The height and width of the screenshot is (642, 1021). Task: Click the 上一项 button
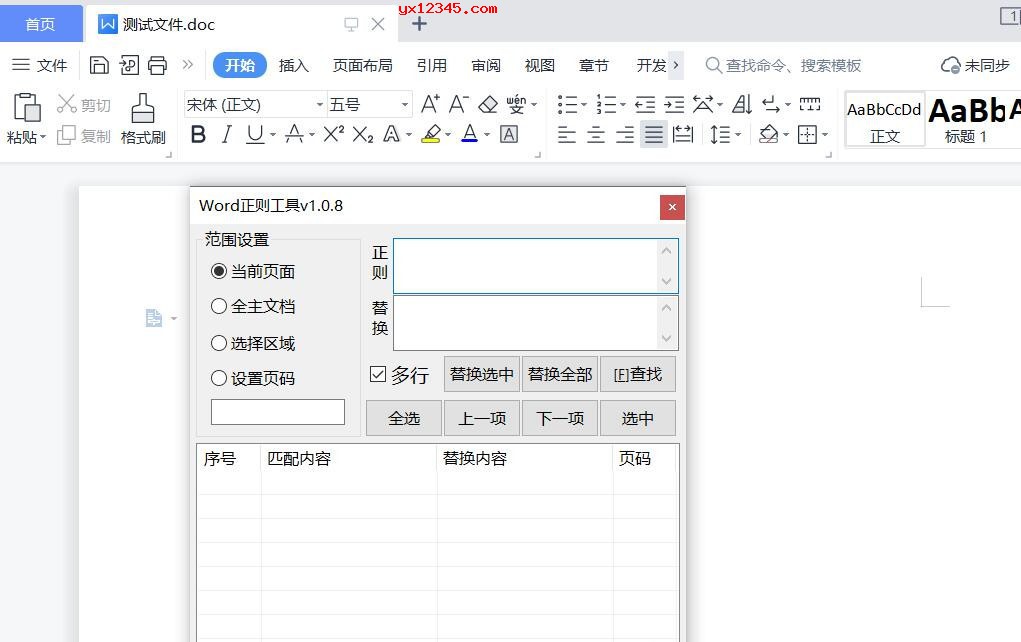pos(482,418)
